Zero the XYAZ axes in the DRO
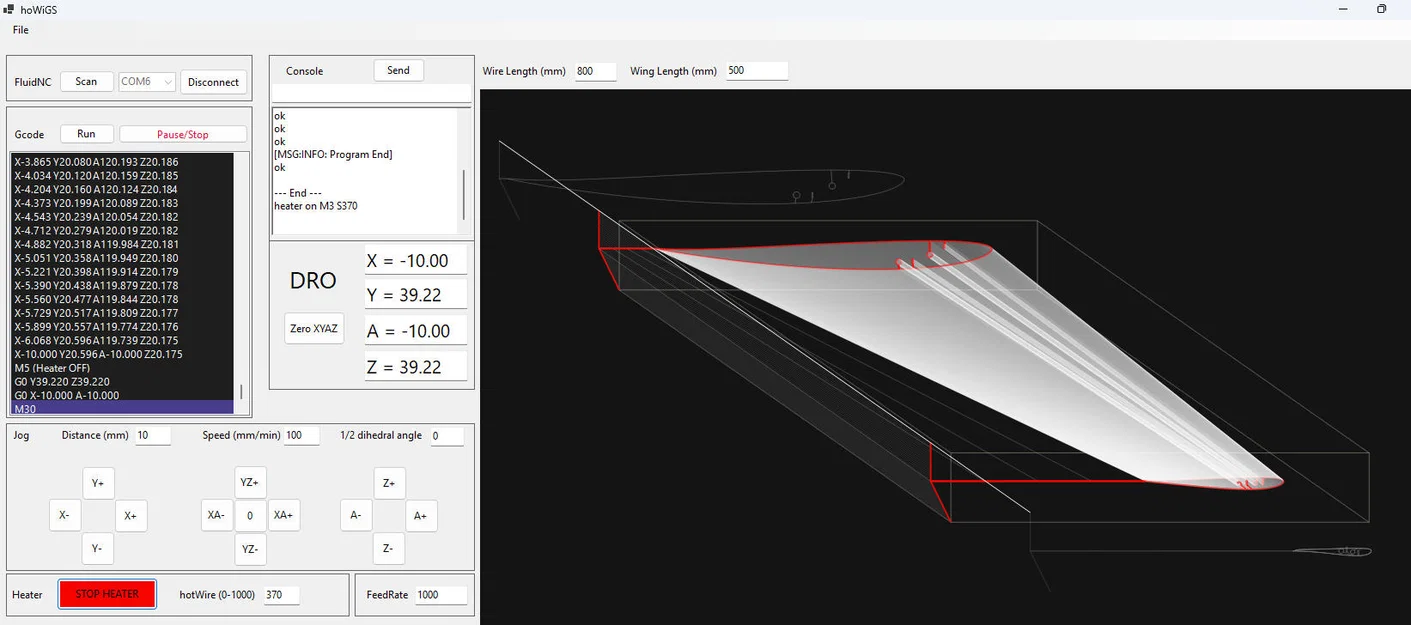Viewport: 1411px width, 625px height. 313,328
